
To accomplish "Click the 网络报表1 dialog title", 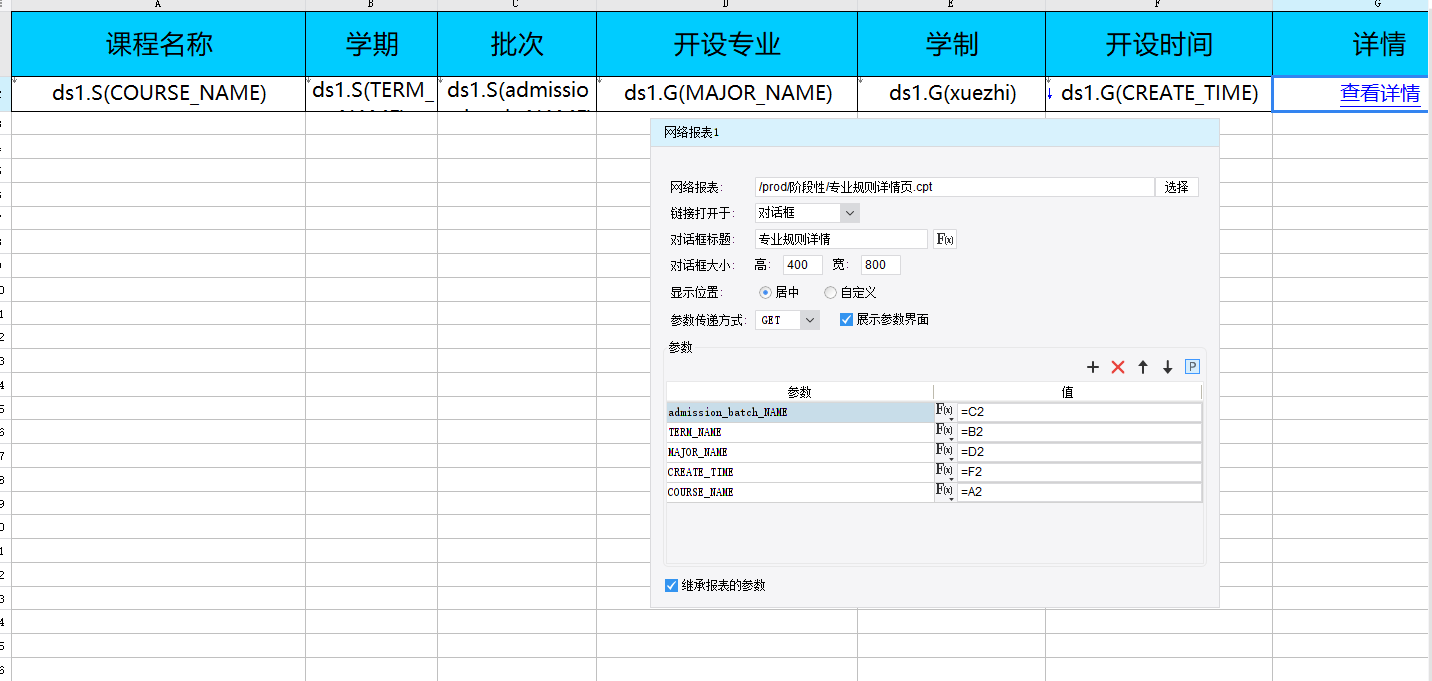I will coord(691,132).
